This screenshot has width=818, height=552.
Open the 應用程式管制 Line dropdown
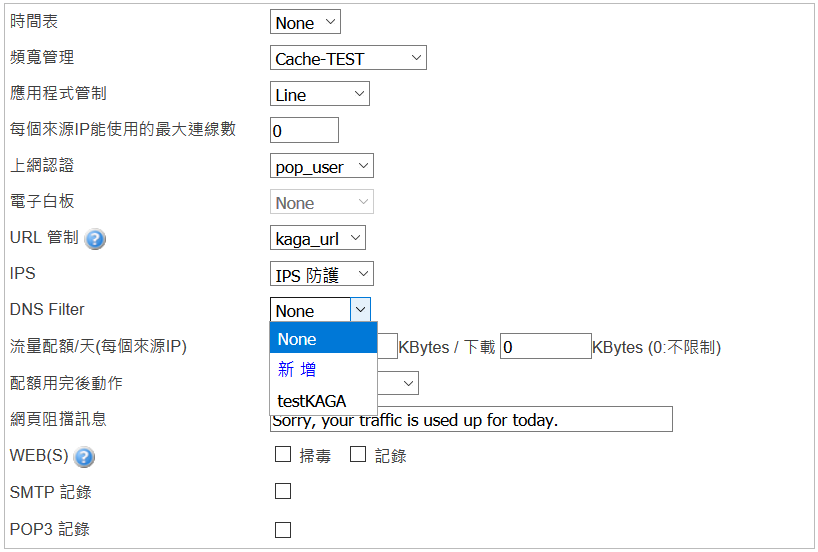coord(320,94)
